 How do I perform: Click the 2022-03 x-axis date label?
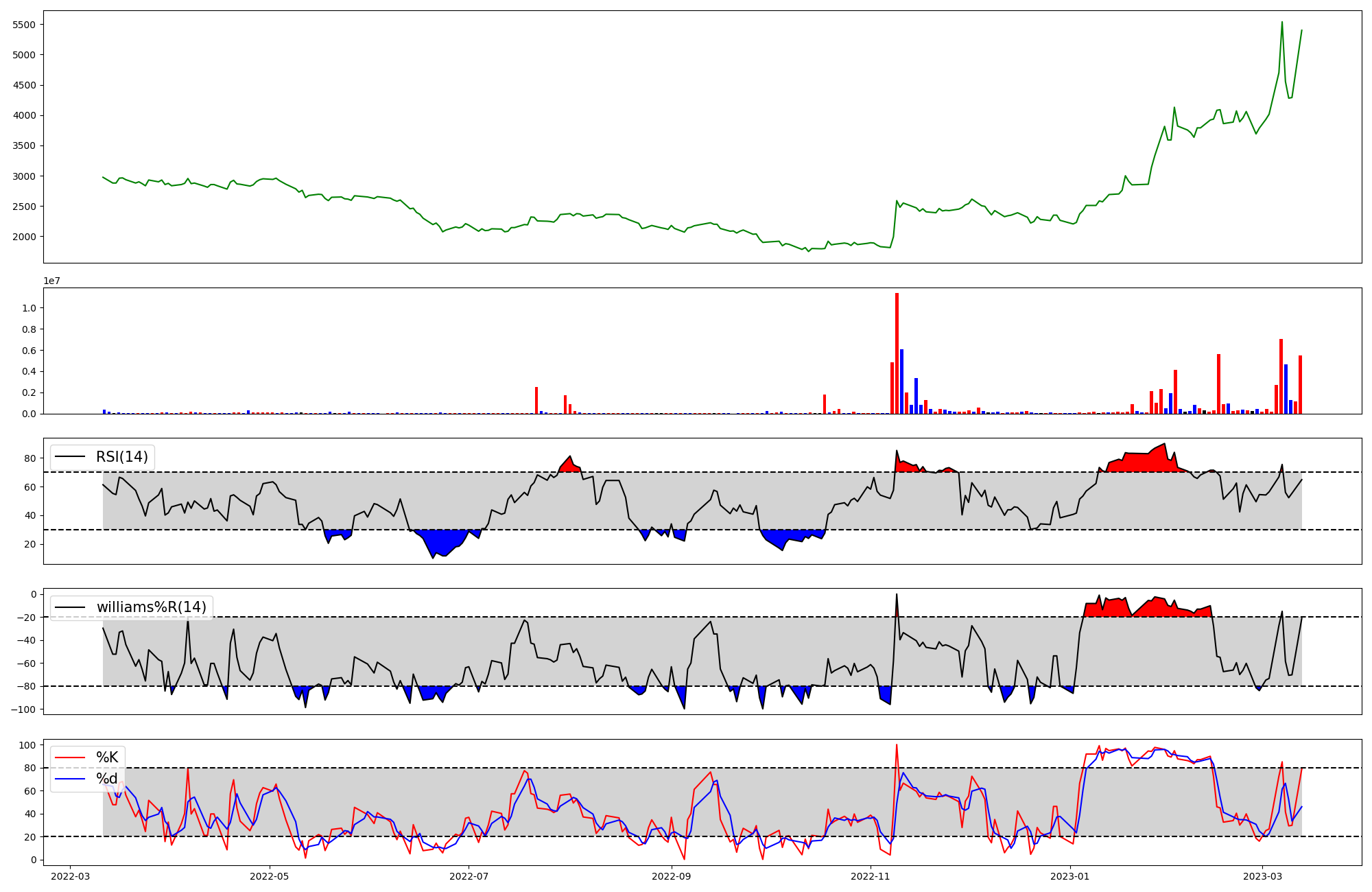coord(70,876)
